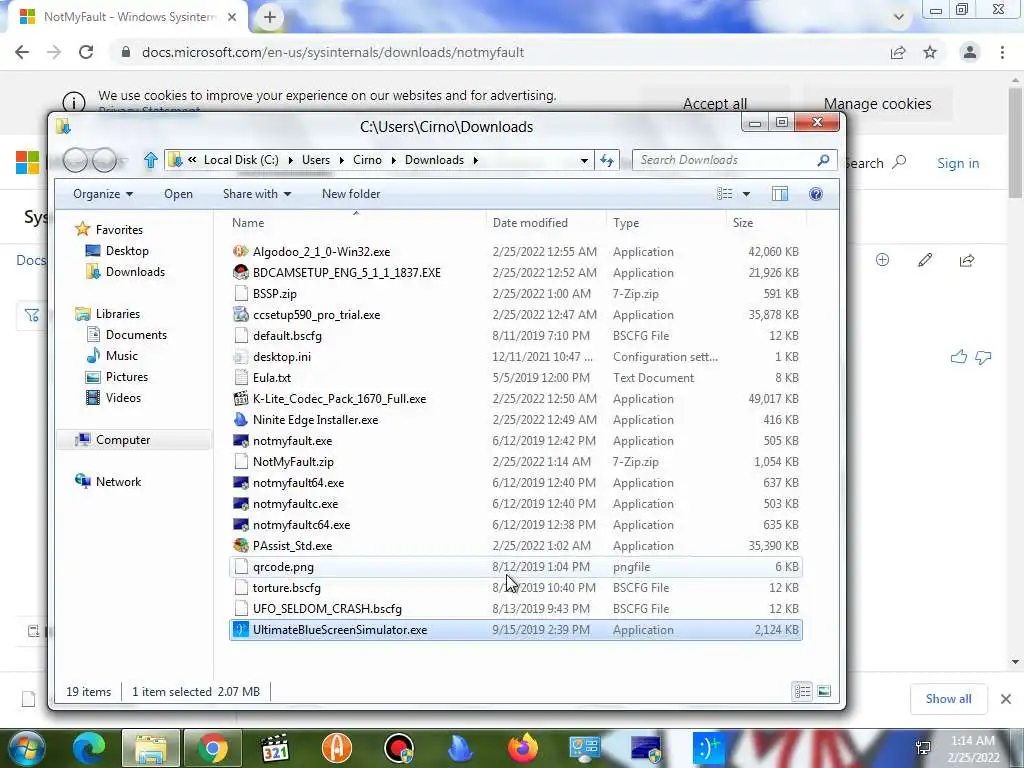Viewport: 1024px width, 768px height.
Task: Open Chrome three-dot menu
Action: click(x=1002, y=52)
